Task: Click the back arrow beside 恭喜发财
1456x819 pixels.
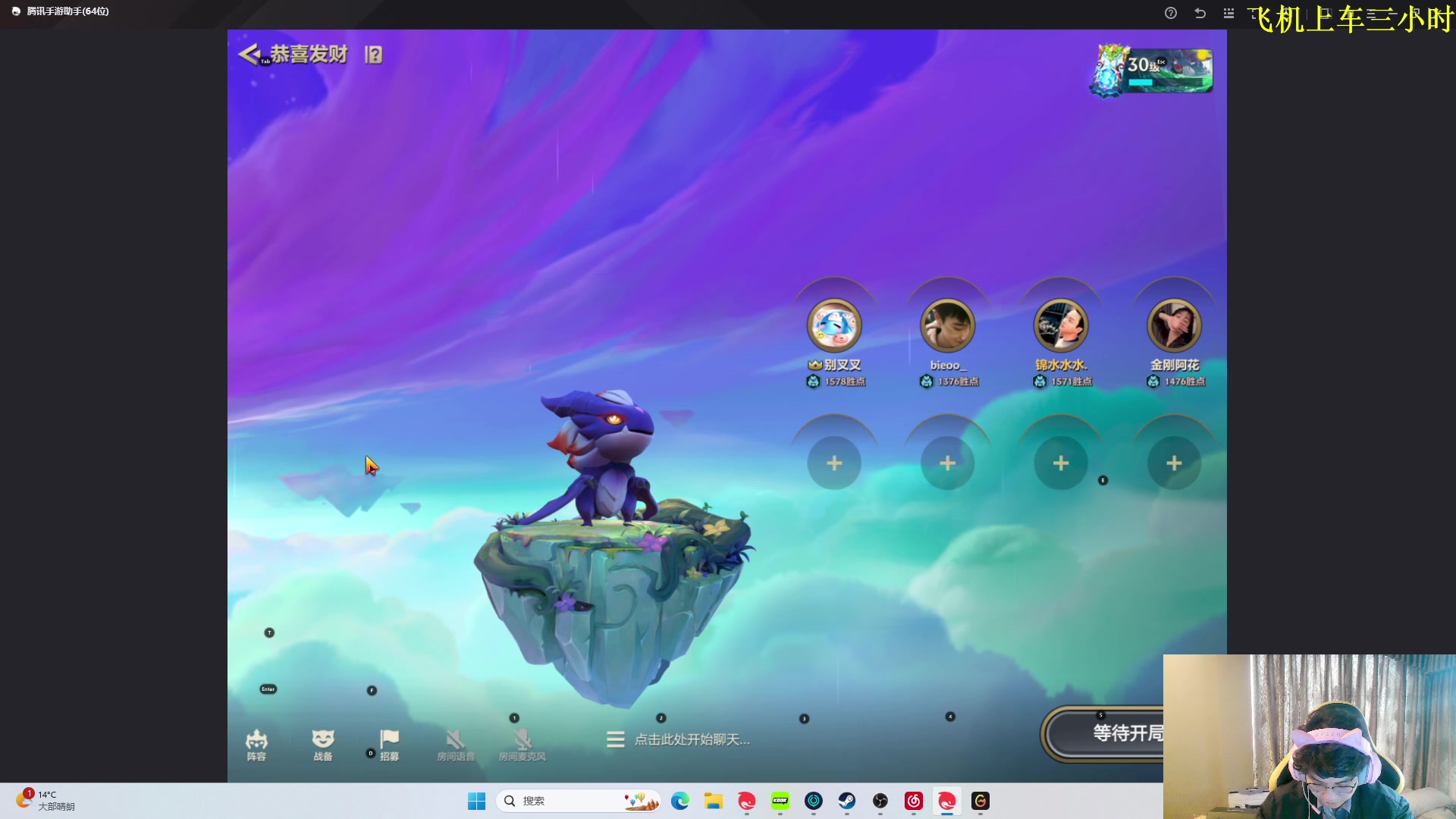Action: (x=248, y=54)
